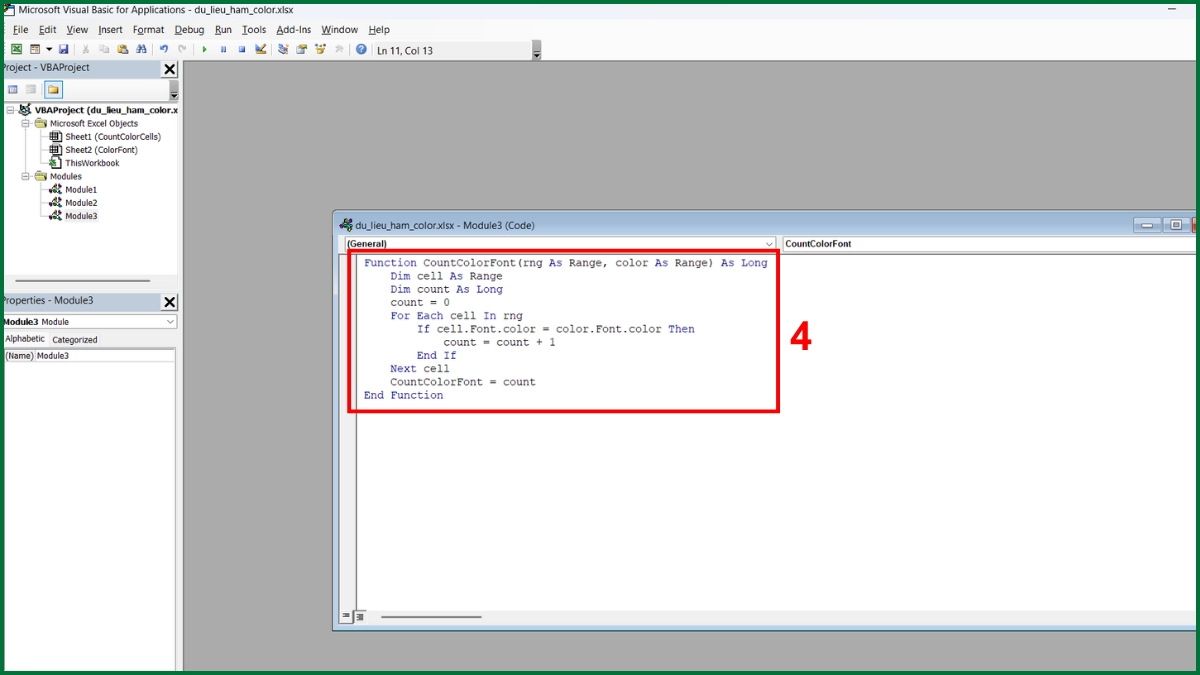Toggle Folders view in Project pane
This screenshot has height=675, width=1200.
53,90
